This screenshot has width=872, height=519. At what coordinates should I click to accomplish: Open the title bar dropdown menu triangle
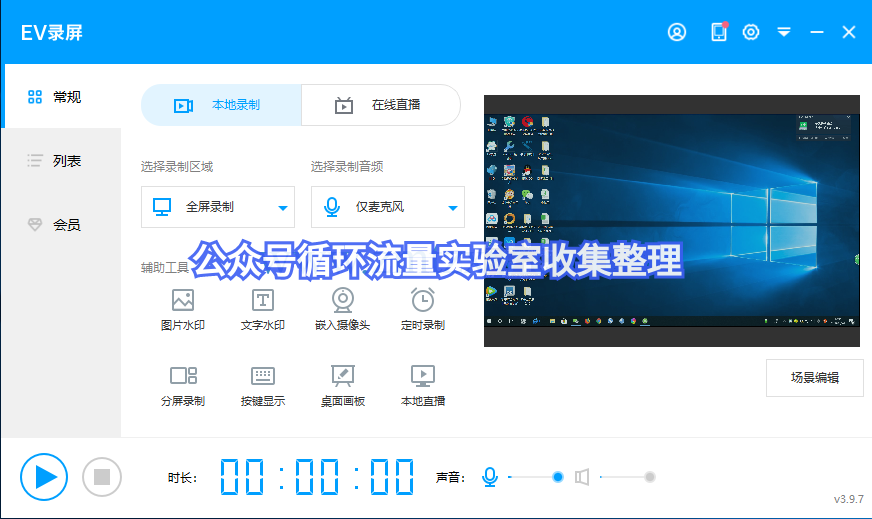(784, 32)
